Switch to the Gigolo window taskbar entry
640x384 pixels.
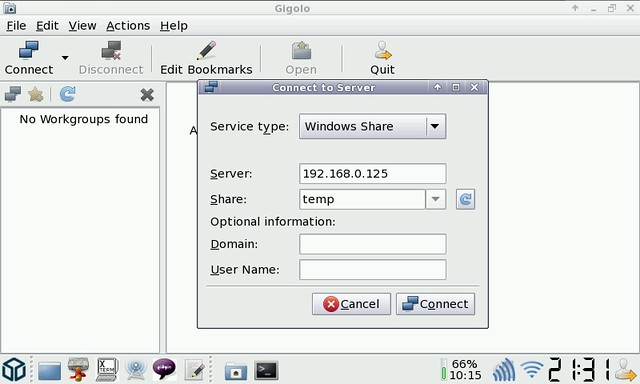pyautogui.click(x=236, y=371)
